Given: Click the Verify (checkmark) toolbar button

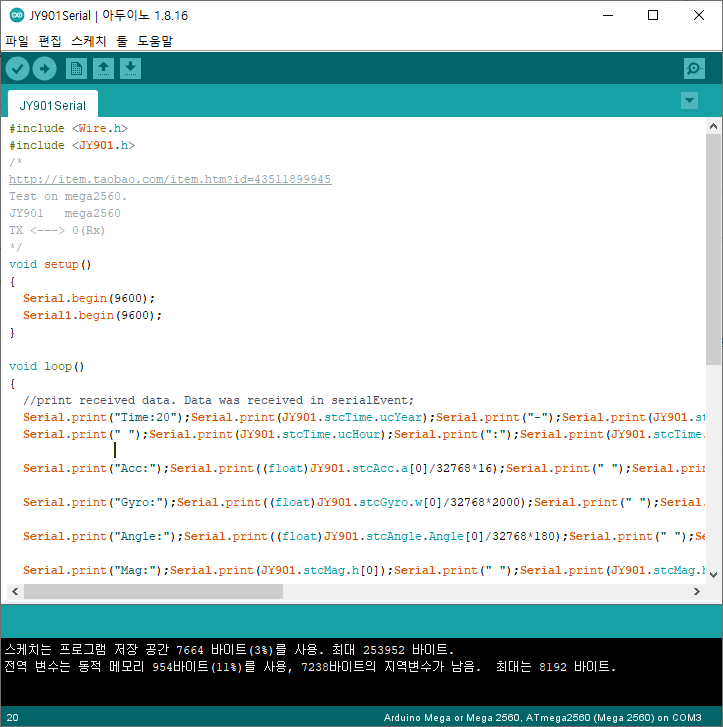Looking at the screenshot, I should [18, 69].
